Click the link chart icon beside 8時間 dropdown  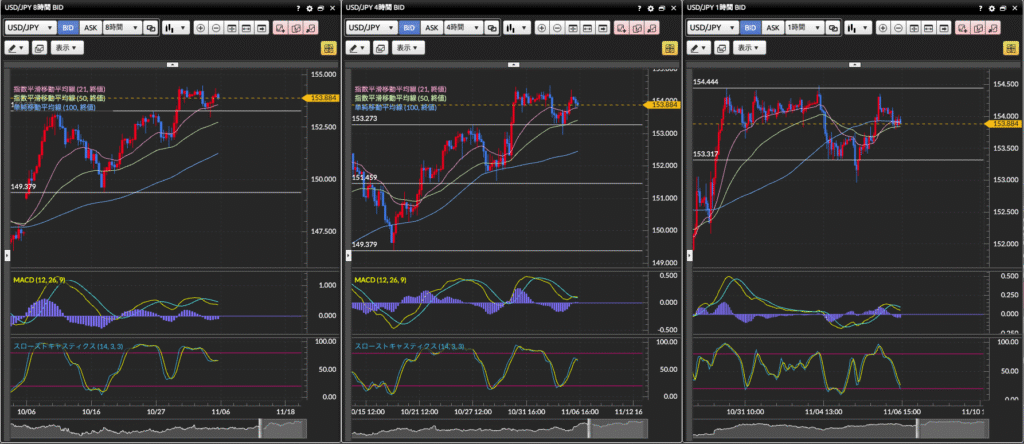(152, 28)
